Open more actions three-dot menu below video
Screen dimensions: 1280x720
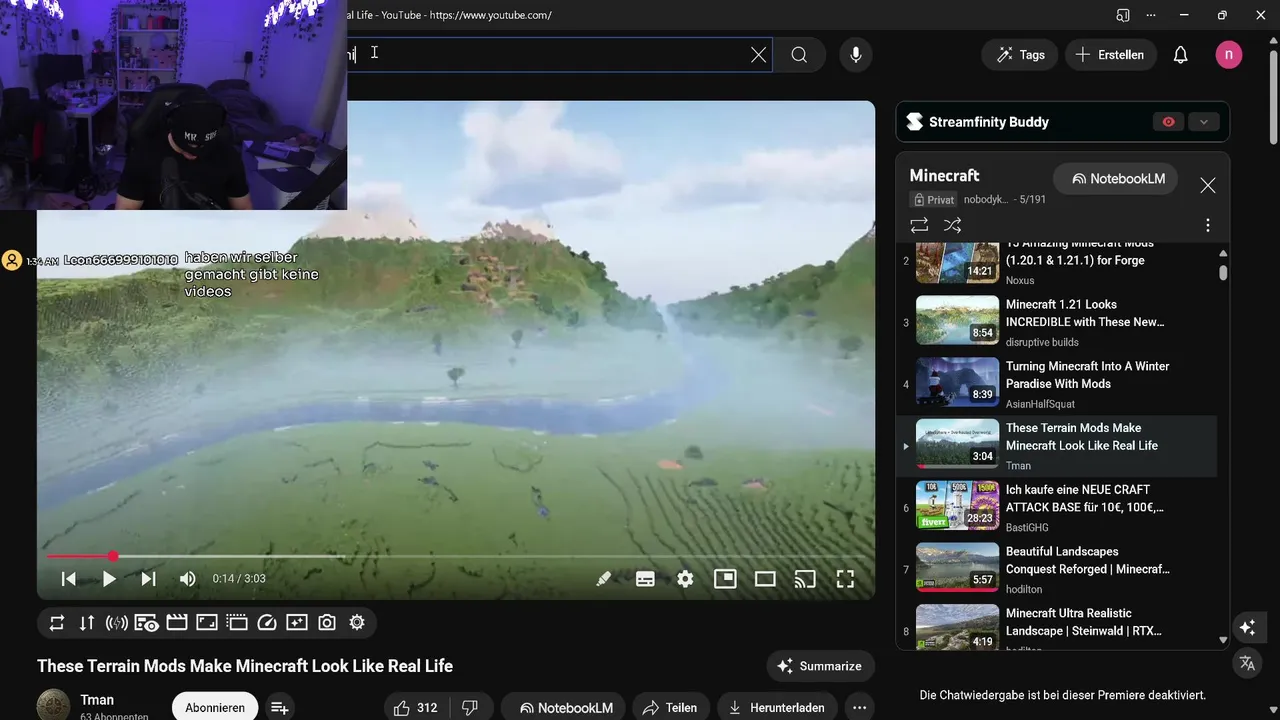[x=859, y=708]
